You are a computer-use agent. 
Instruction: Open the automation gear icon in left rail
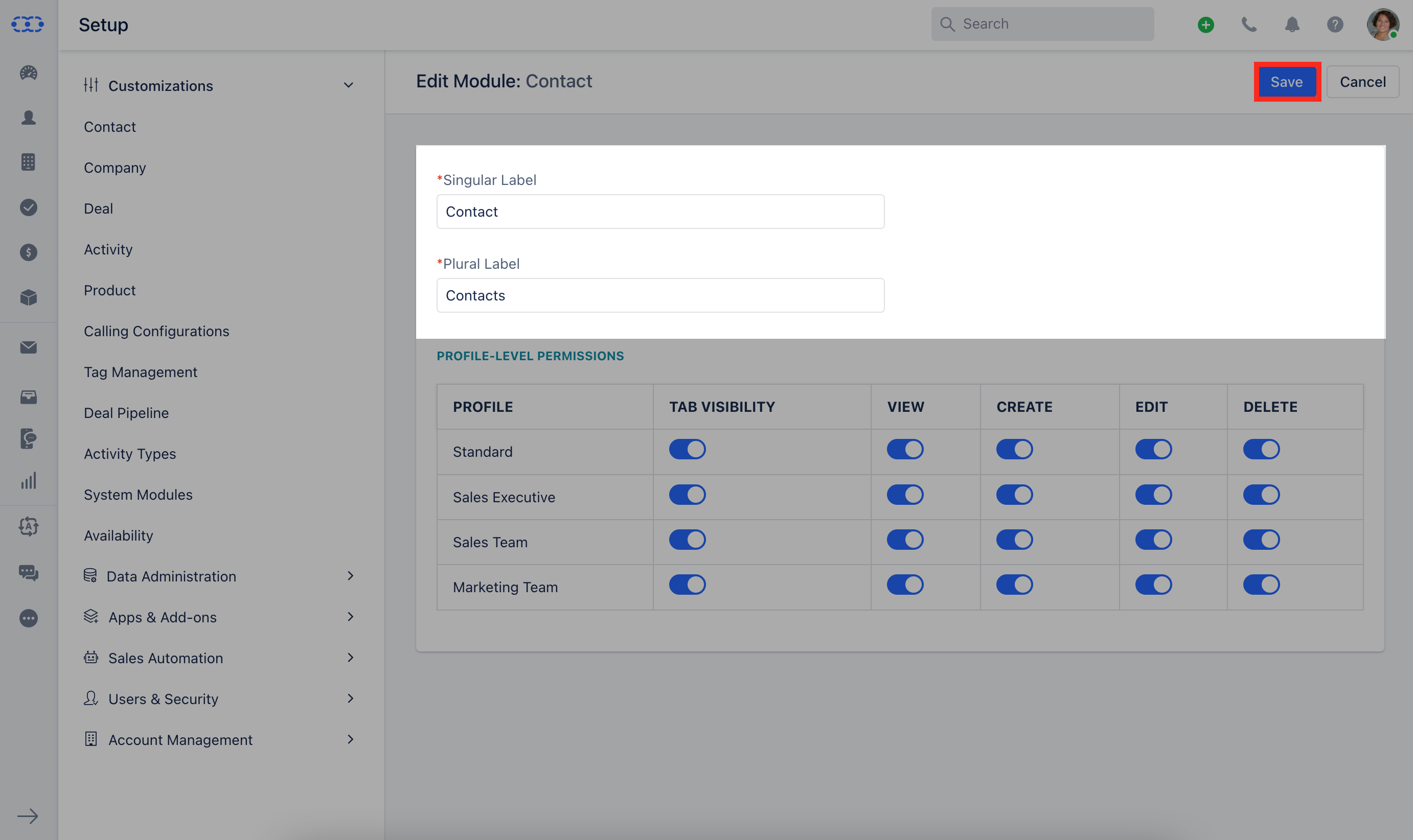click(28, 526)
